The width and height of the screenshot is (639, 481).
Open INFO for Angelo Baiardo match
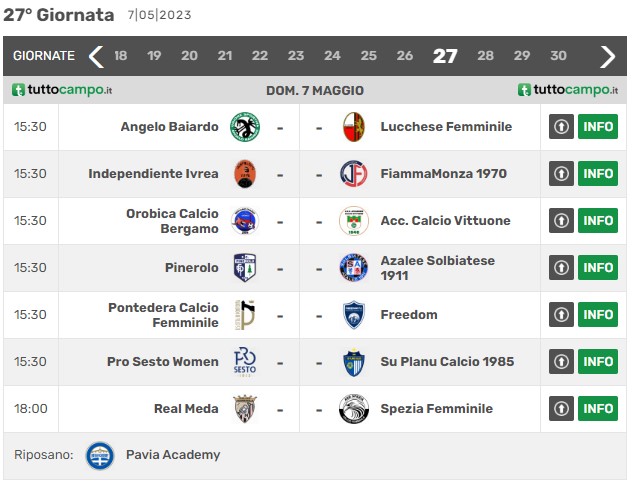tap(598, 127)
